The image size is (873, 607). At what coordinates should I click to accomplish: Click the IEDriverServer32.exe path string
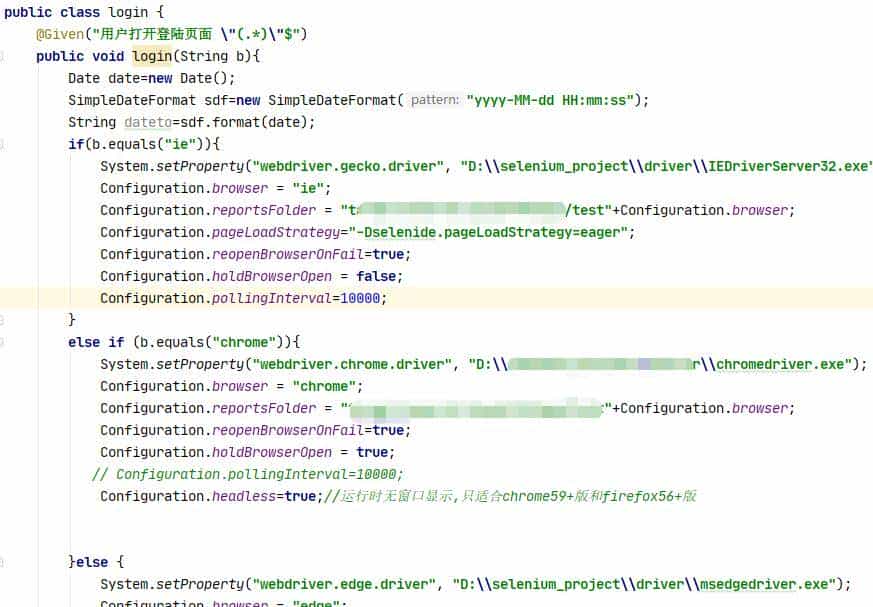666,167
